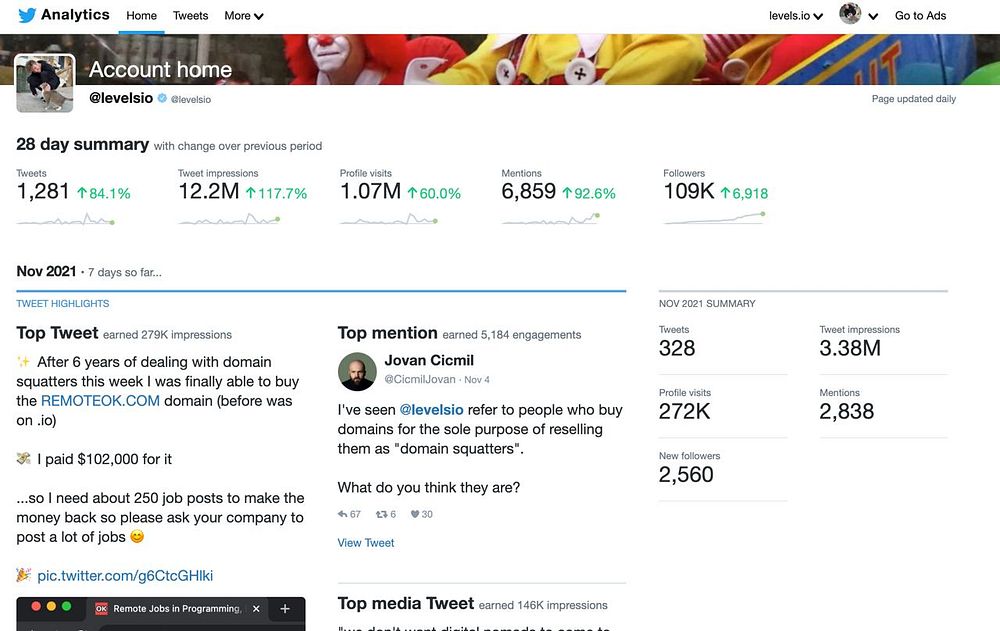Screen dimensions: 1000x631
Task: Click the Page updated daily text
Action: pos(913,99)
